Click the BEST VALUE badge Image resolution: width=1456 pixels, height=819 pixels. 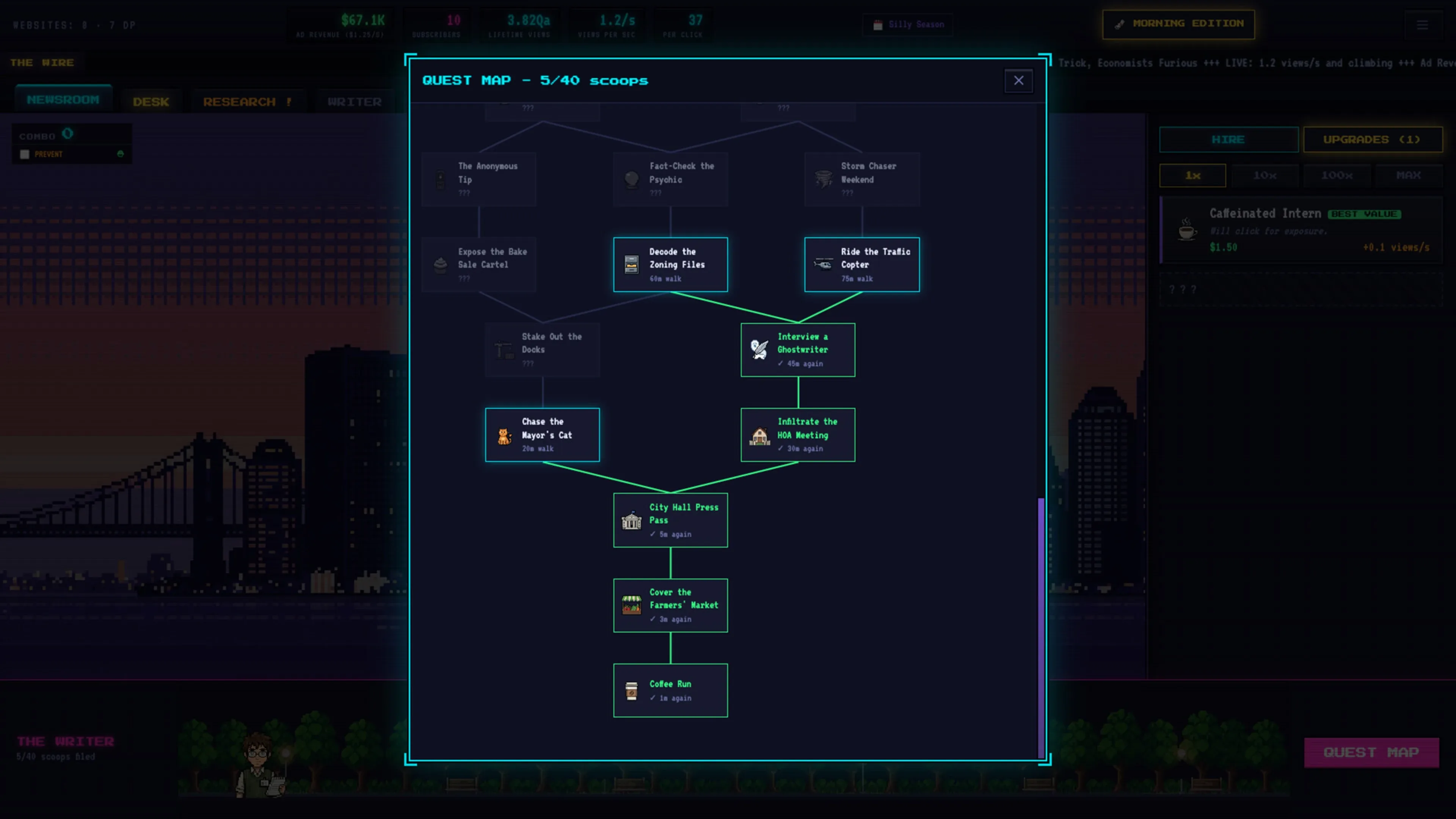click(1364, 213)
